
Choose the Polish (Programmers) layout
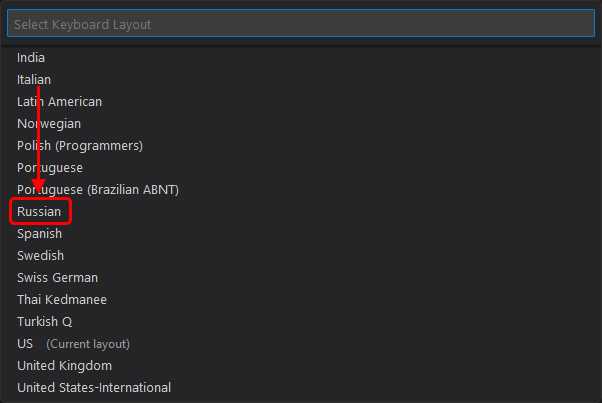(80, 146)
